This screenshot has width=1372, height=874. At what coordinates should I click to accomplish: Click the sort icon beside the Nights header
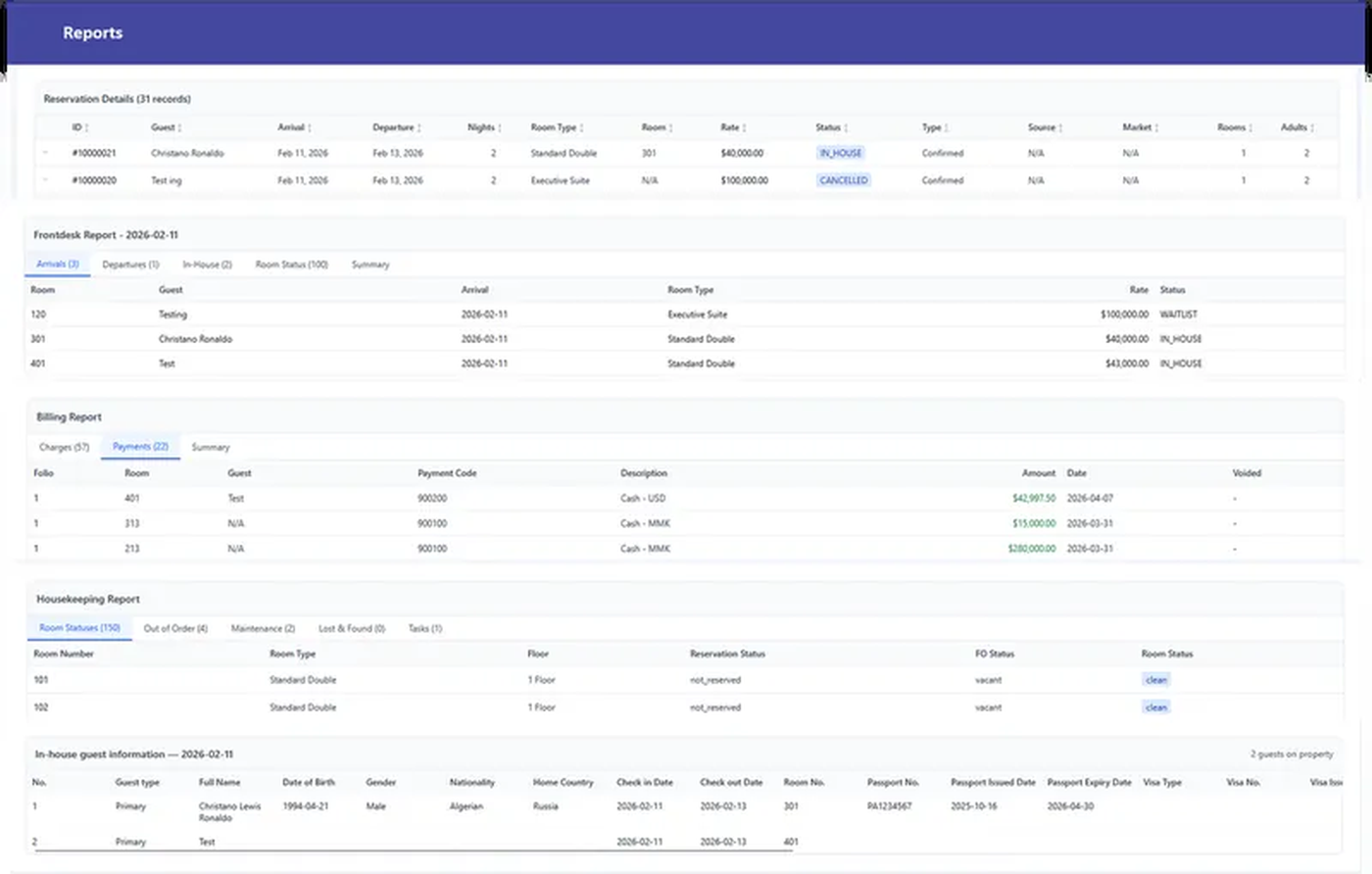500,128
